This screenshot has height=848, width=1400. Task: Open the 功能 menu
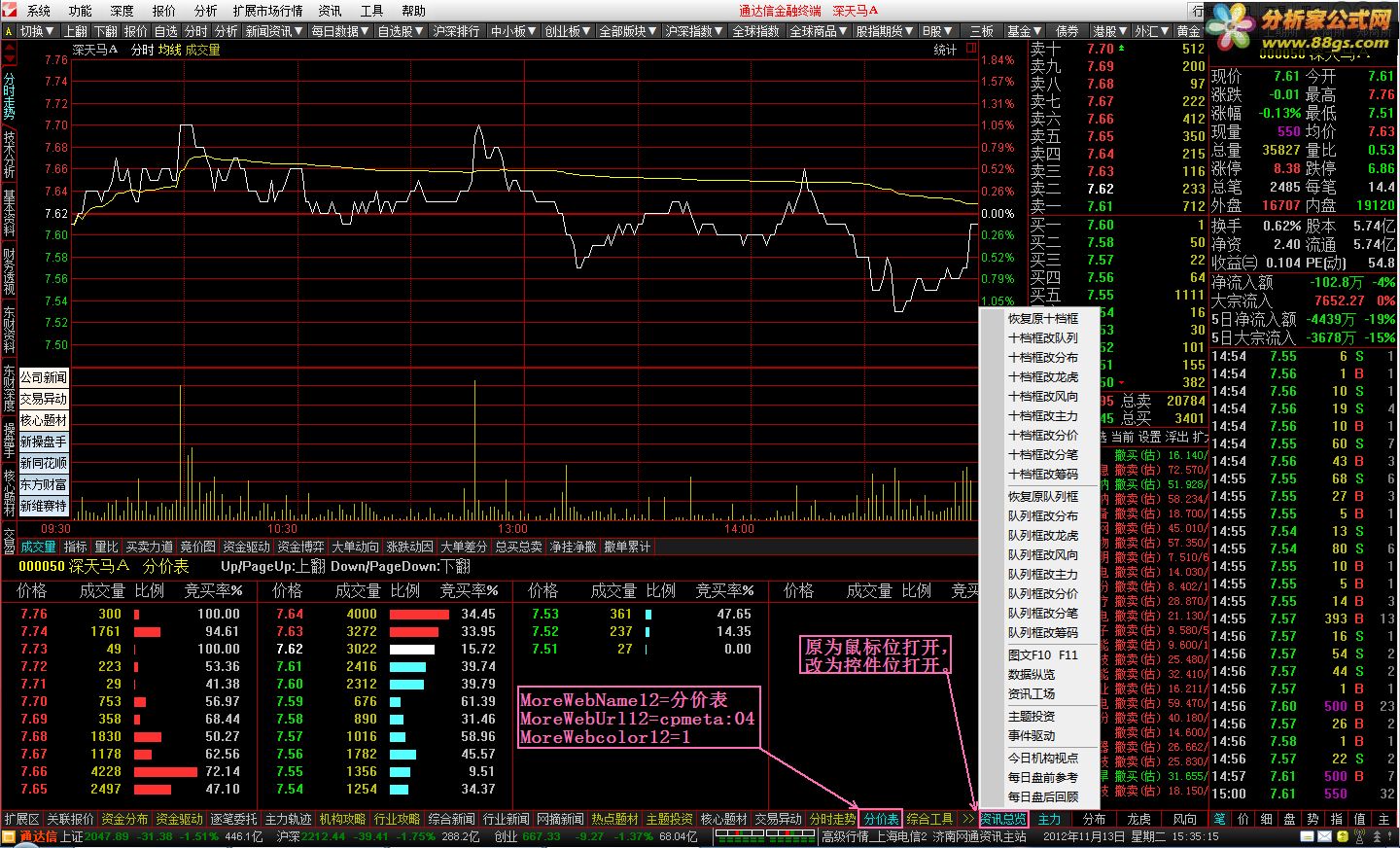(x=81, y=11)
